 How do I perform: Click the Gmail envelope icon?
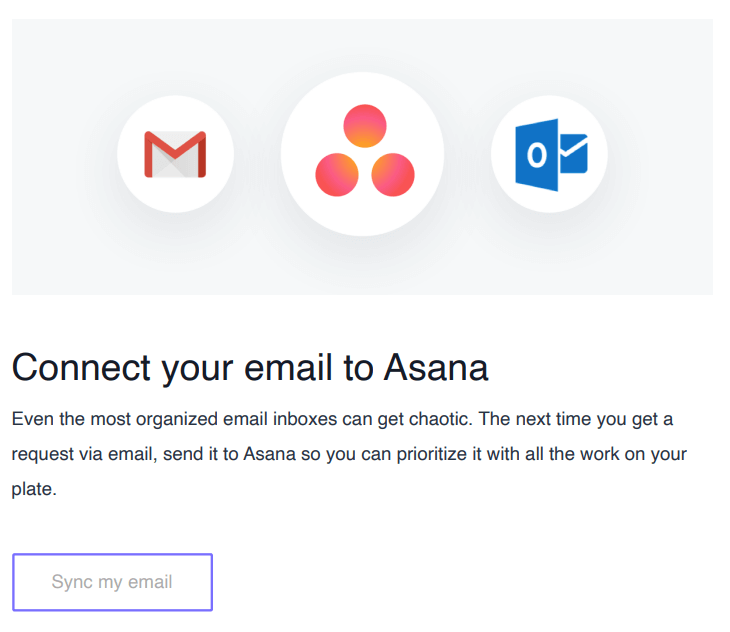(x=175, y=155)
